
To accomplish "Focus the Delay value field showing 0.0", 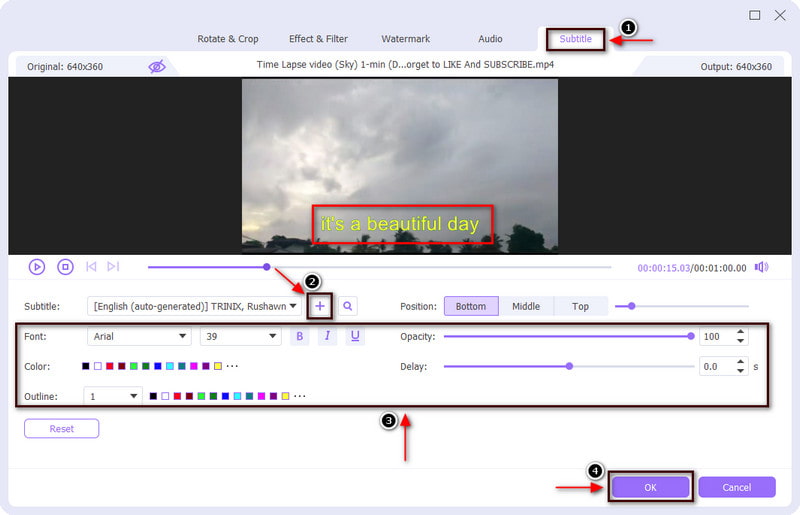I will click(x=717, y=366).
